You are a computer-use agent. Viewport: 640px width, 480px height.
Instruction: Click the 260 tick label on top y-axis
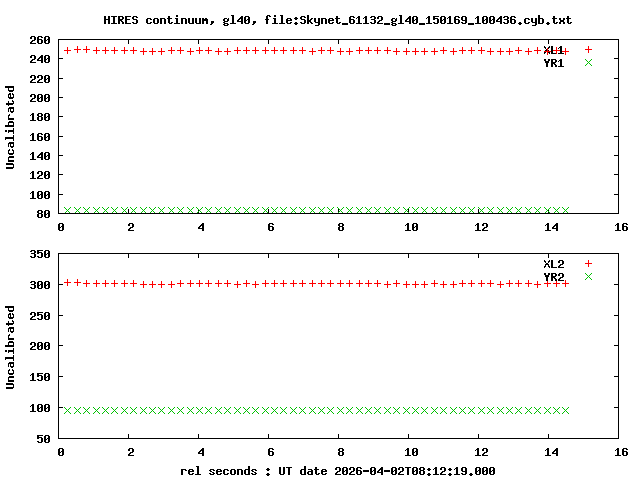pyautogui.click(x=41, y=40)
